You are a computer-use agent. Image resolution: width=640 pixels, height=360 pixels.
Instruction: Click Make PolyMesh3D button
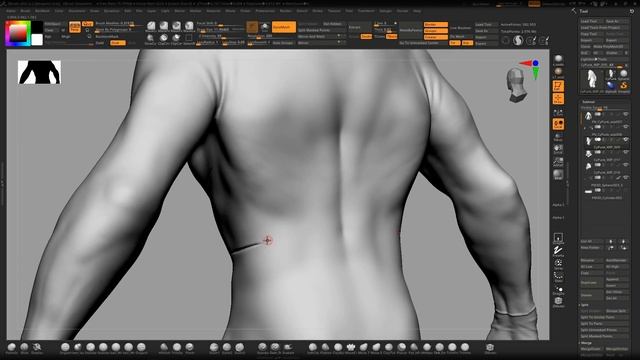pos(611,47)
